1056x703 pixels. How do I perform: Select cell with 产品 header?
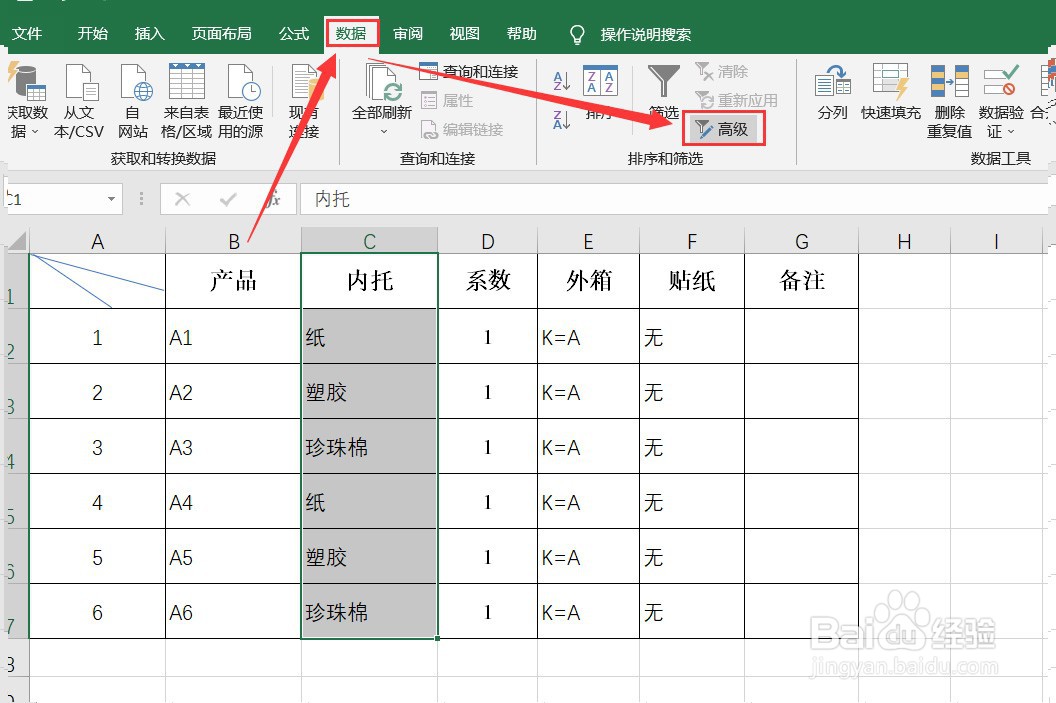point(233,281)
